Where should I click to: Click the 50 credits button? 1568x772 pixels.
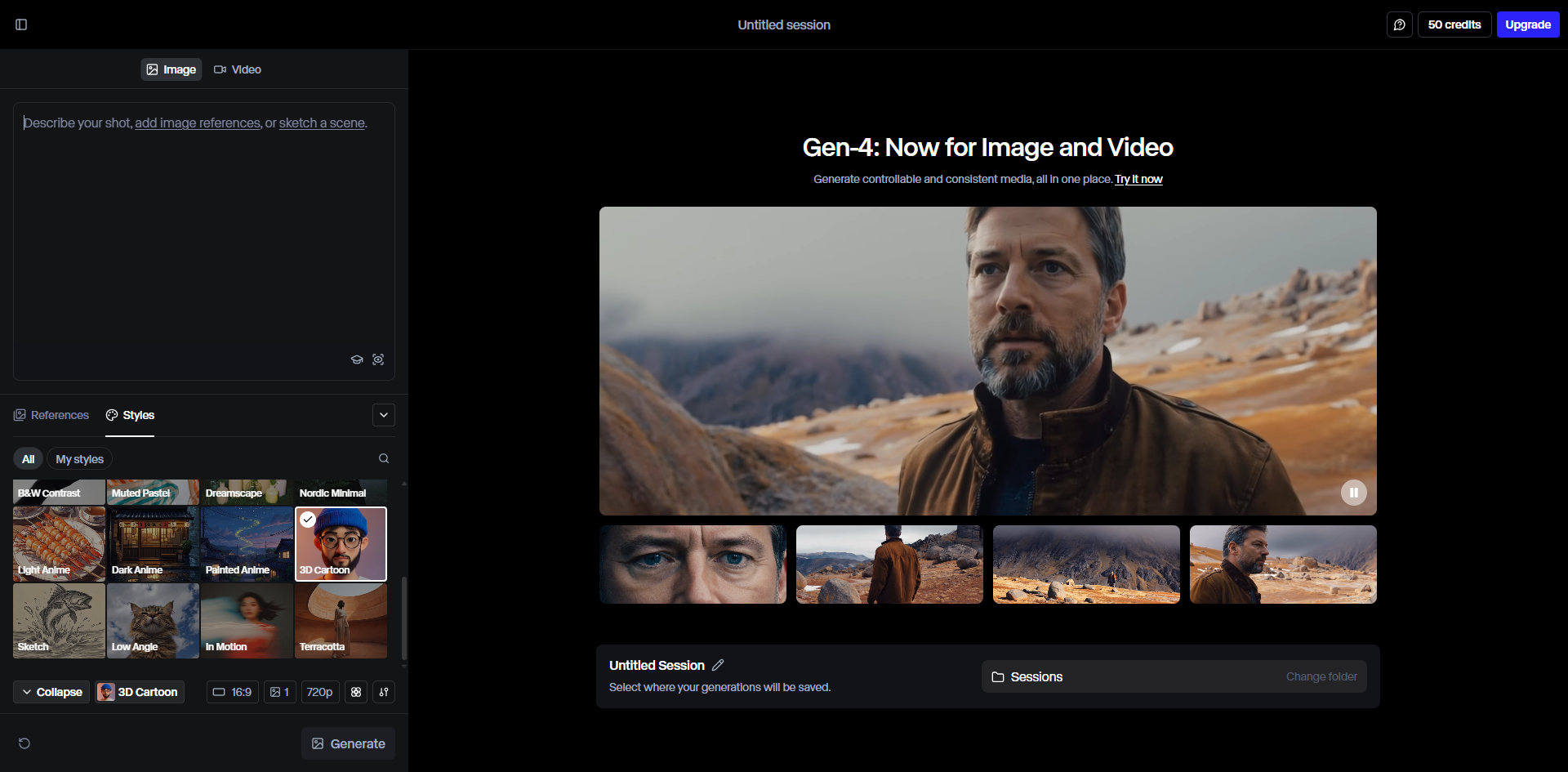tap(1454, 25)
